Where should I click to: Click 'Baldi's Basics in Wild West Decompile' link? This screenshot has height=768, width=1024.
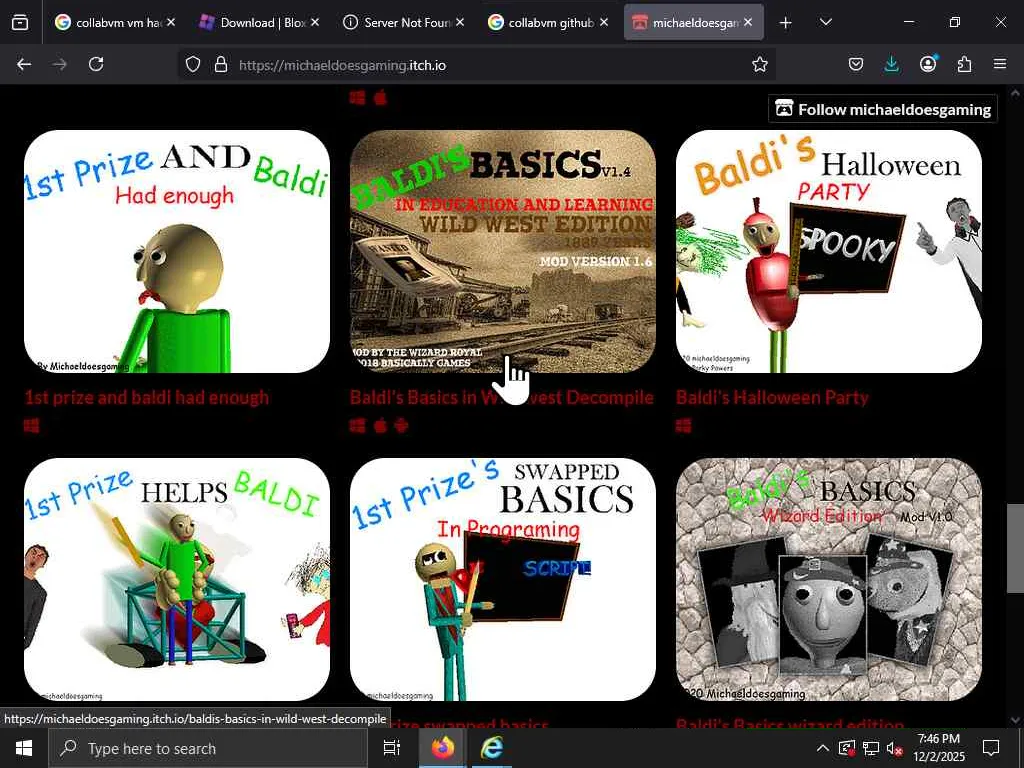(x=502, y=397)
